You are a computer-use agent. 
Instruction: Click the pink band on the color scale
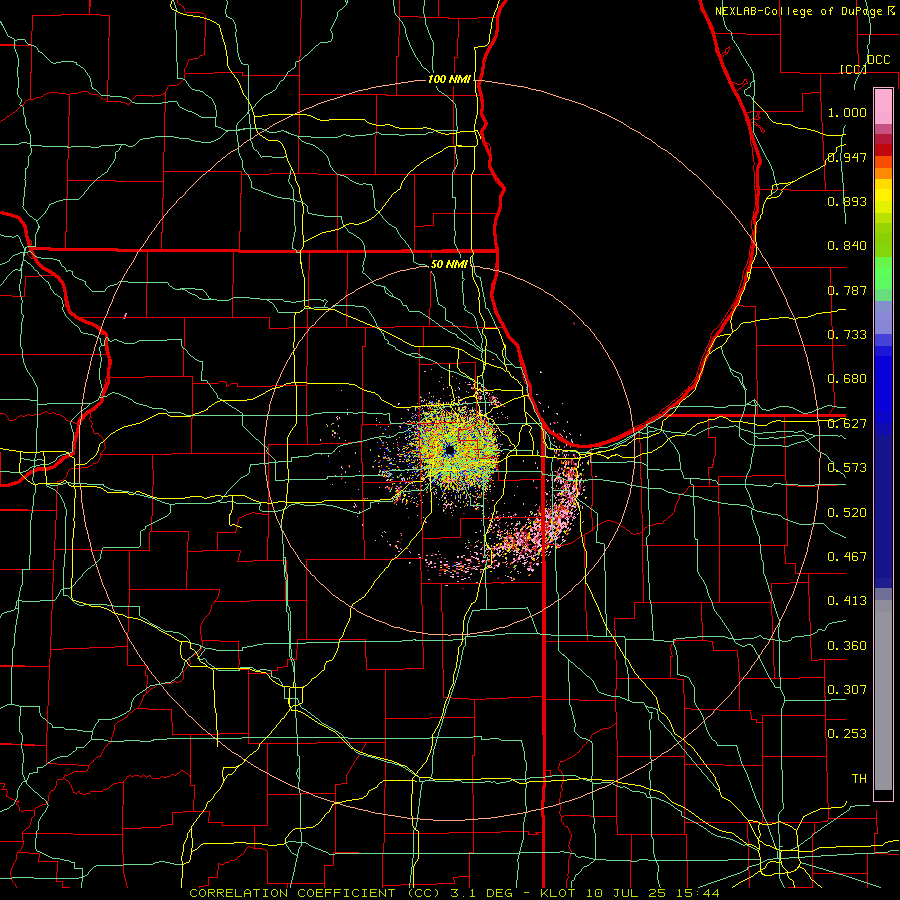tap(883, 106)
